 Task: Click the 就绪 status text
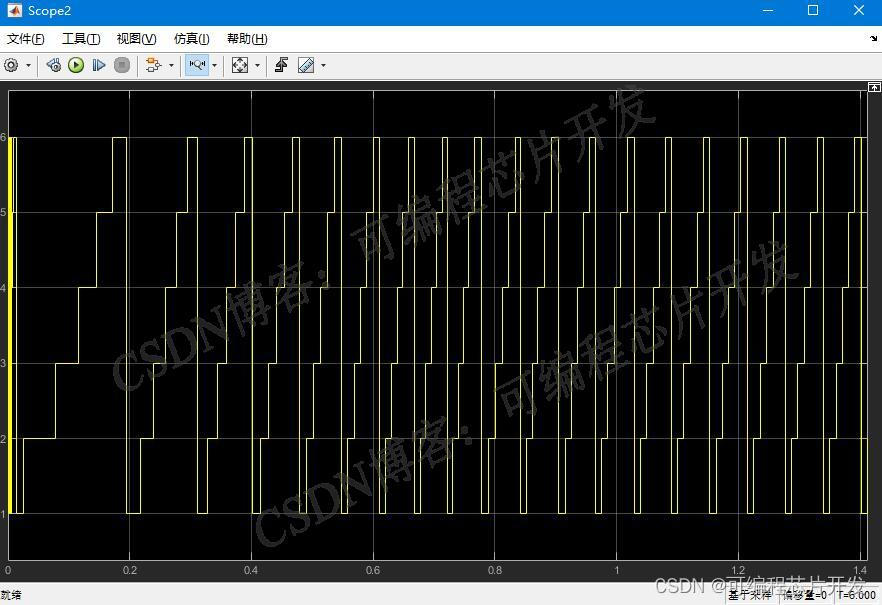coord(11,595)
